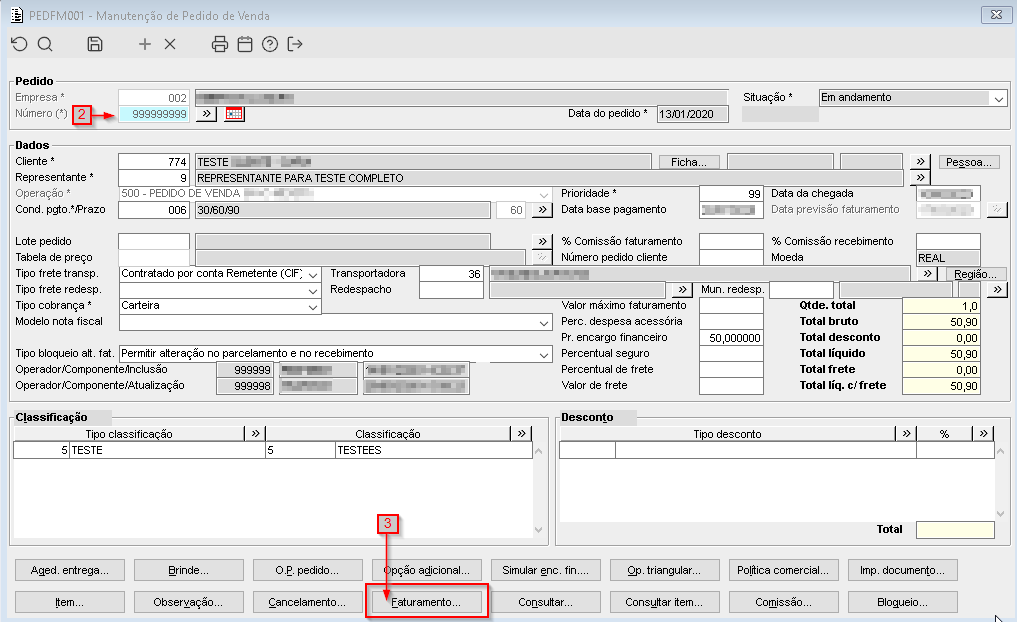The width and height of the screenshot is (1017, 622).
Task: Delete record with the X toolbar icon
Action: point(170,44)
